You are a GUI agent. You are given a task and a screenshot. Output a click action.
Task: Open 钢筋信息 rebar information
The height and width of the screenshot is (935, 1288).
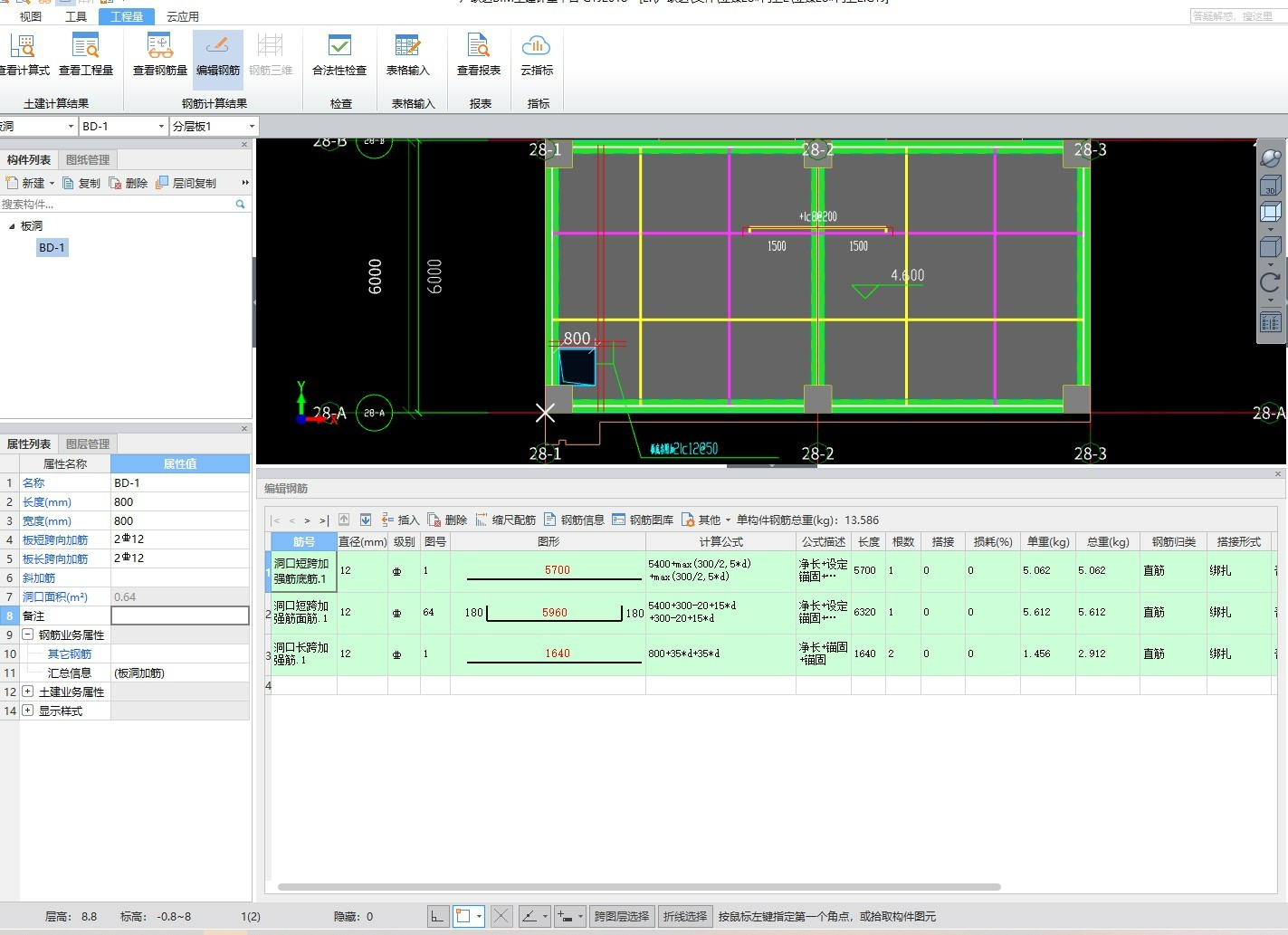click(x=574, y=520)
